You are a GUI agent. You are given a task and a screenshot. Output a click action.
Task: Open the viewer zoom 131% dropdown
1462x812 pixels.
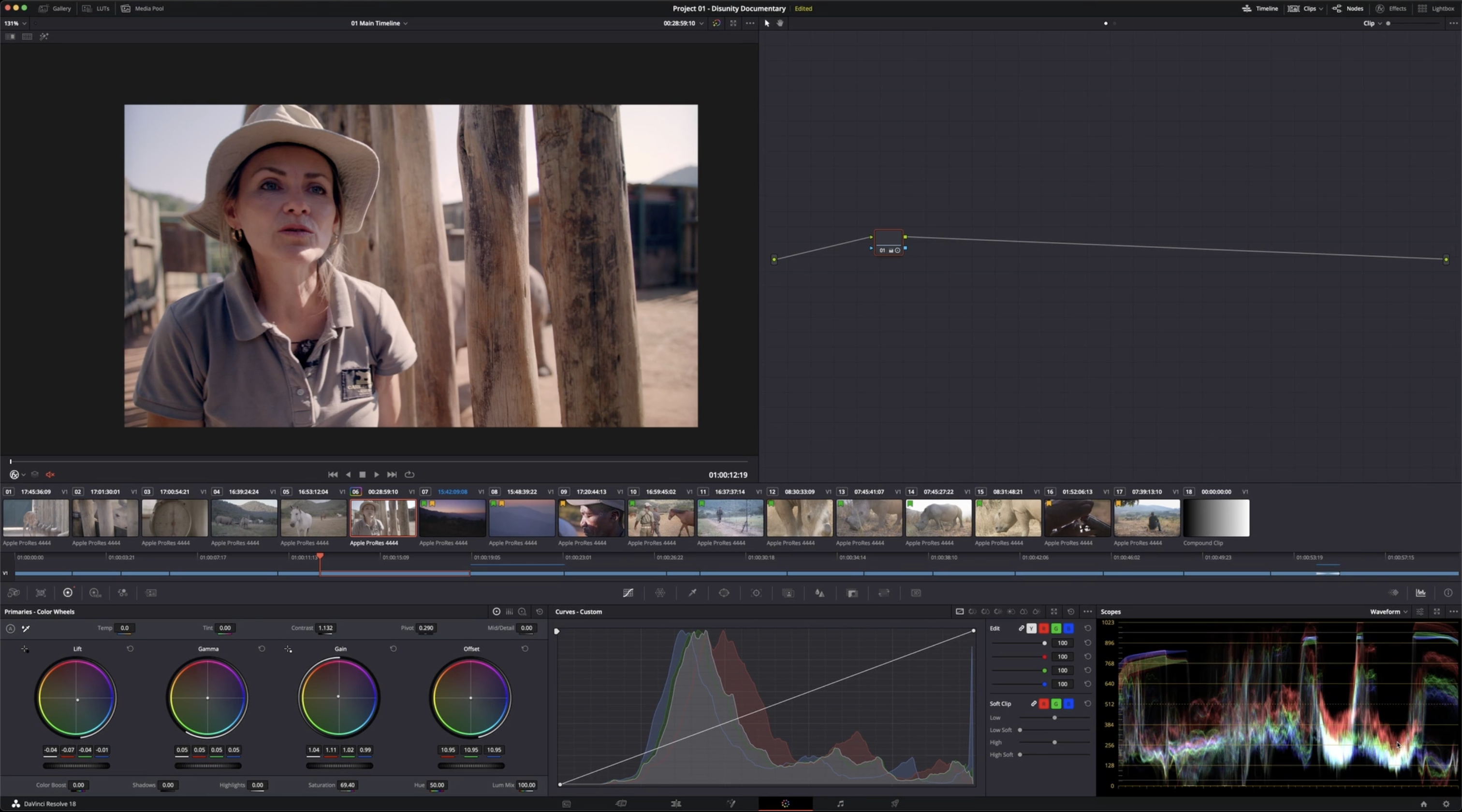(x=15, y=23)
